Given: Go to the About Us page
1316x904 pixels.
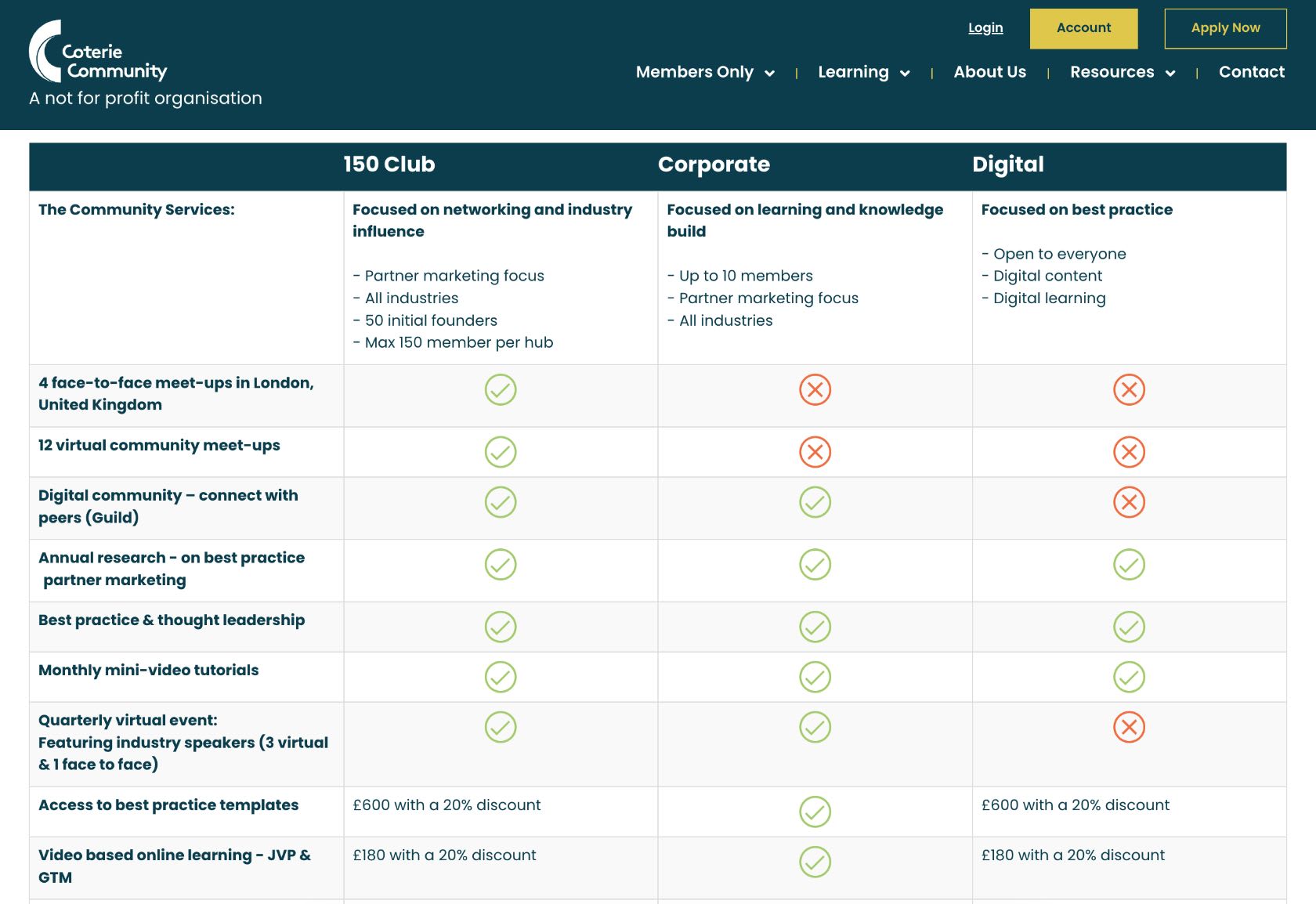Looking at the screenshot, I should click(x=989, y=72).
